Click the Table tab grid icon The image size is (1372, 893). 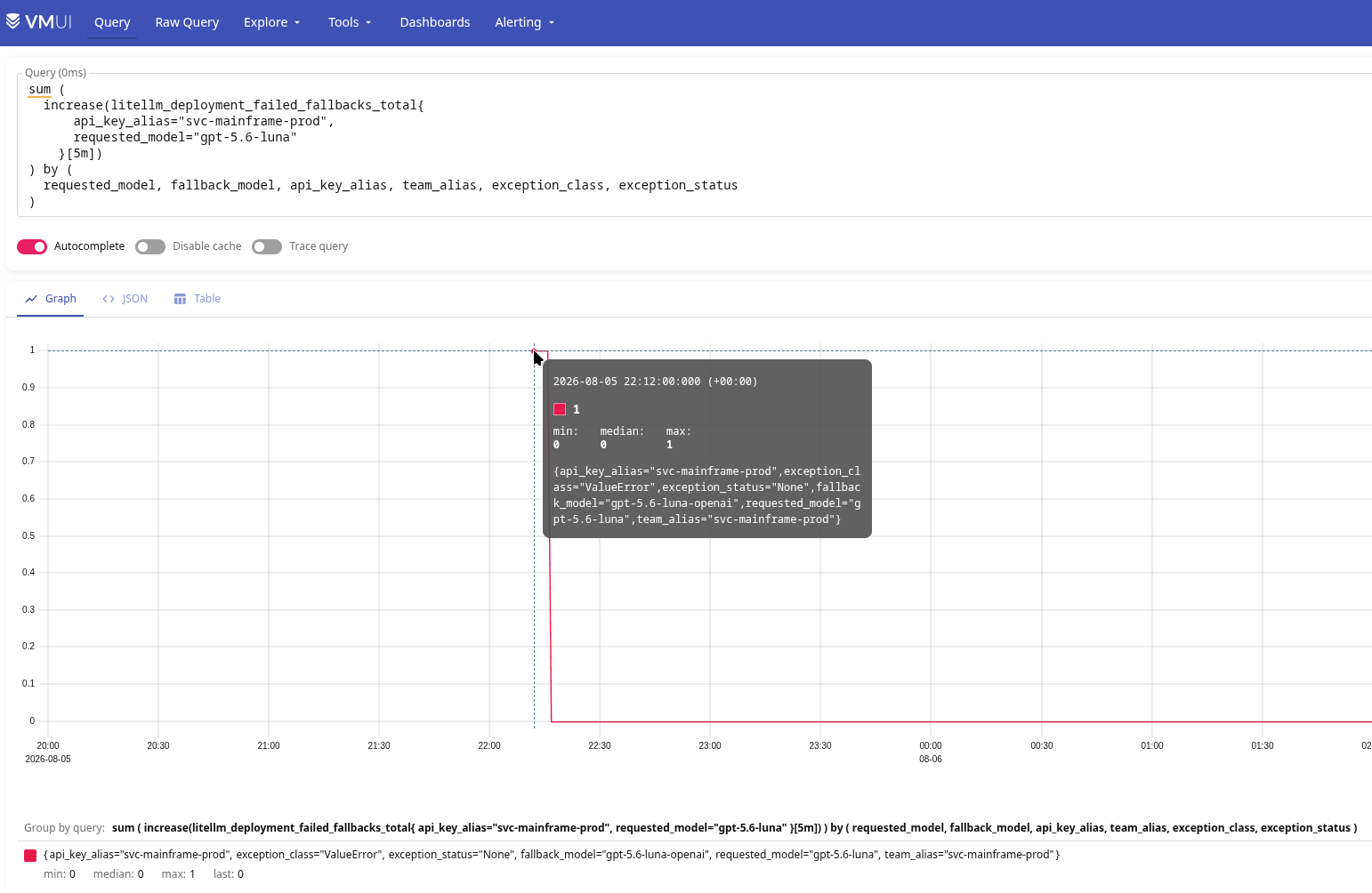pyautogui.click(x=180, y=299)
